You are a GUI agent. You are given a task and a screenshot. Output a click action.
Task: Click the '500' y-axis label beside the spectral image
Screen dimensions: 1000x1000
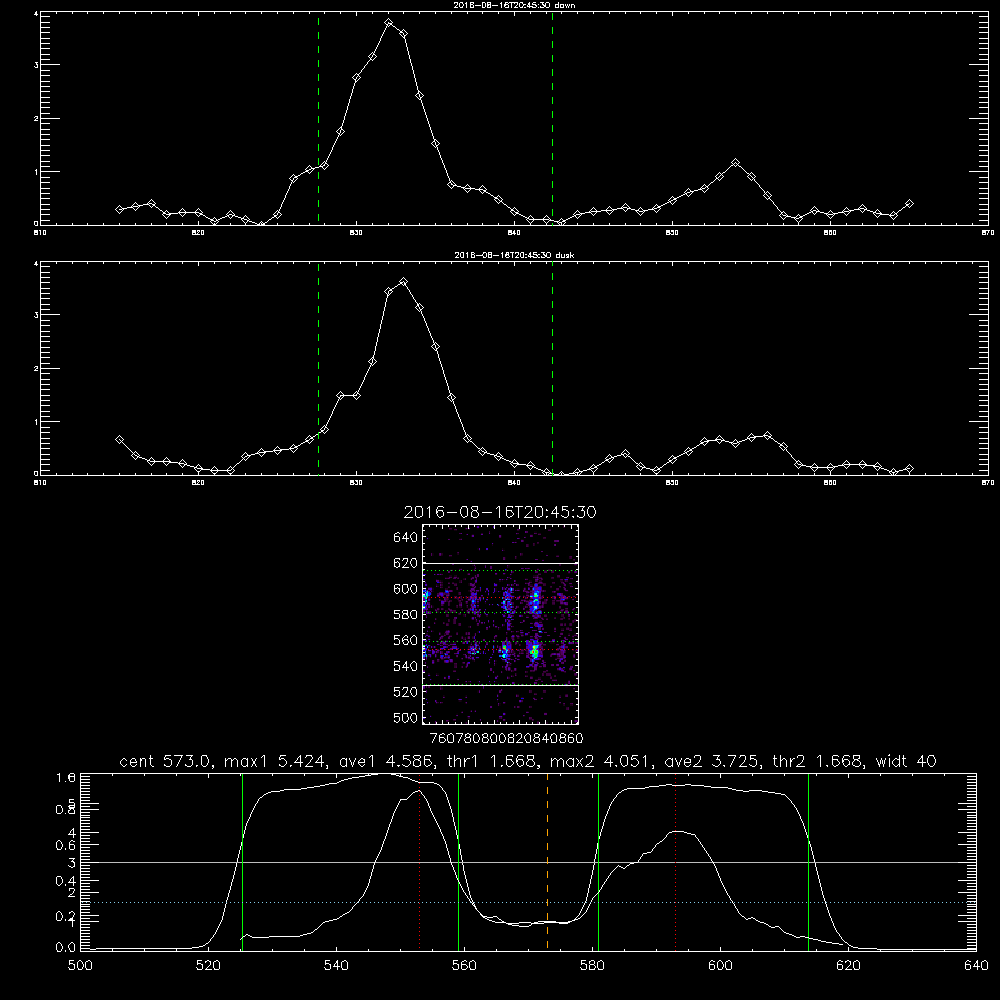[x=406, y=717]
